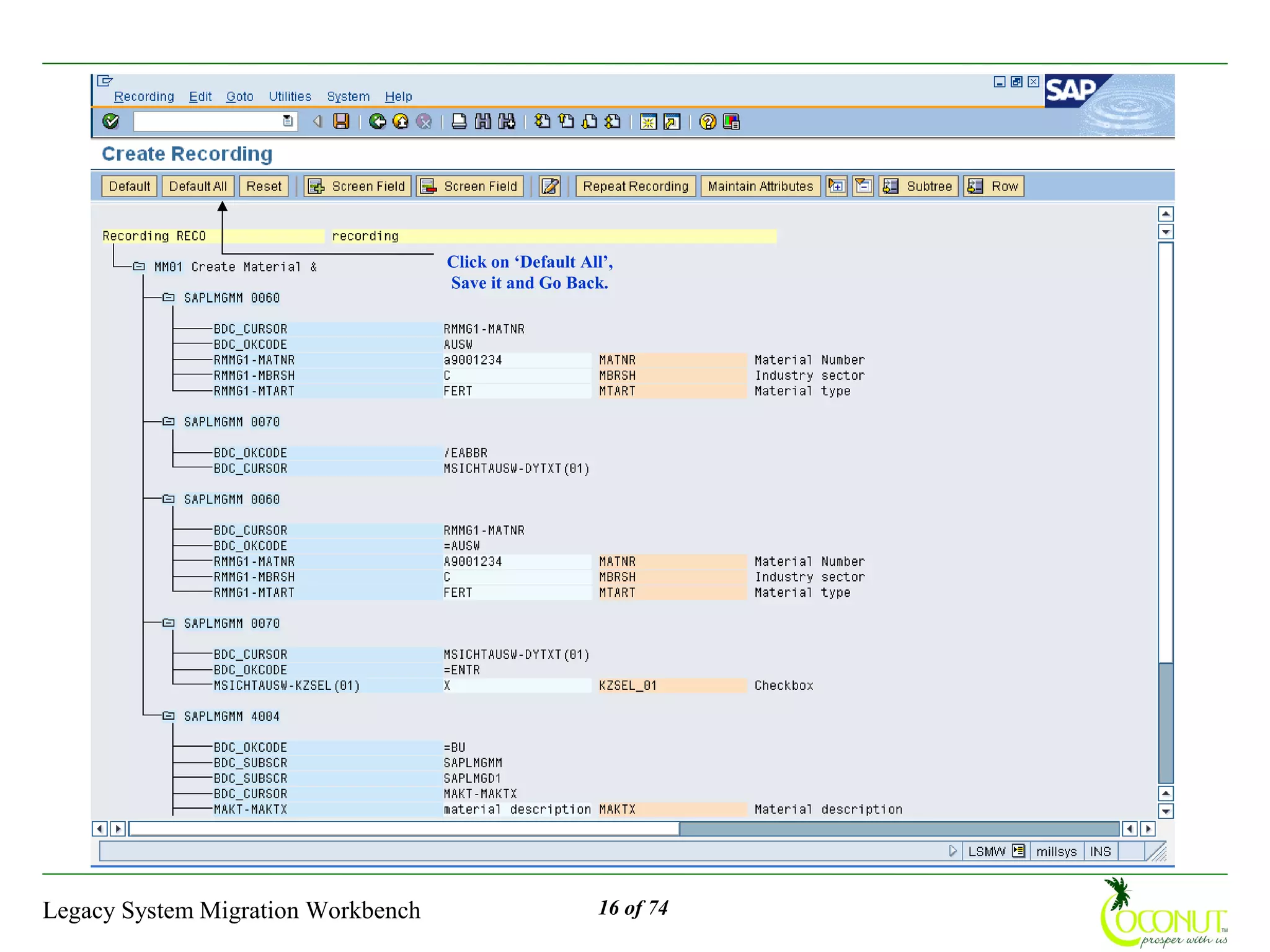Click the /EABBR okcode value
This screenshot has width=1270, height=952.
click(x=466, y=453)
